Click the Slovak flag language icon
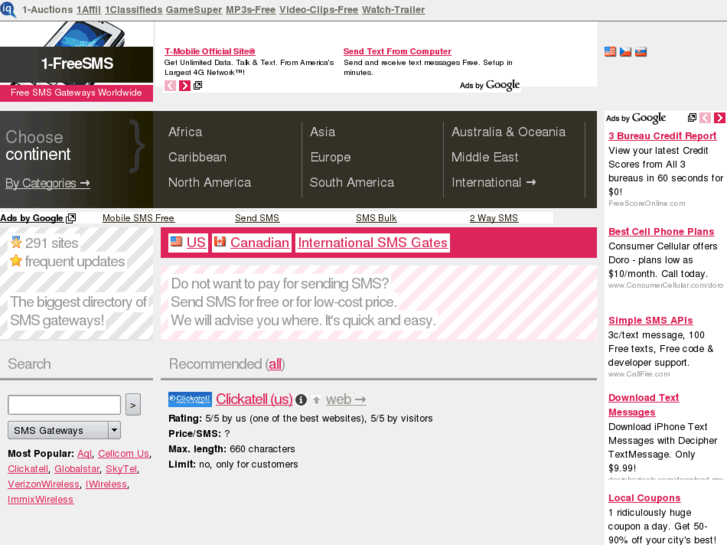727x545 pixels. point(641,51)
